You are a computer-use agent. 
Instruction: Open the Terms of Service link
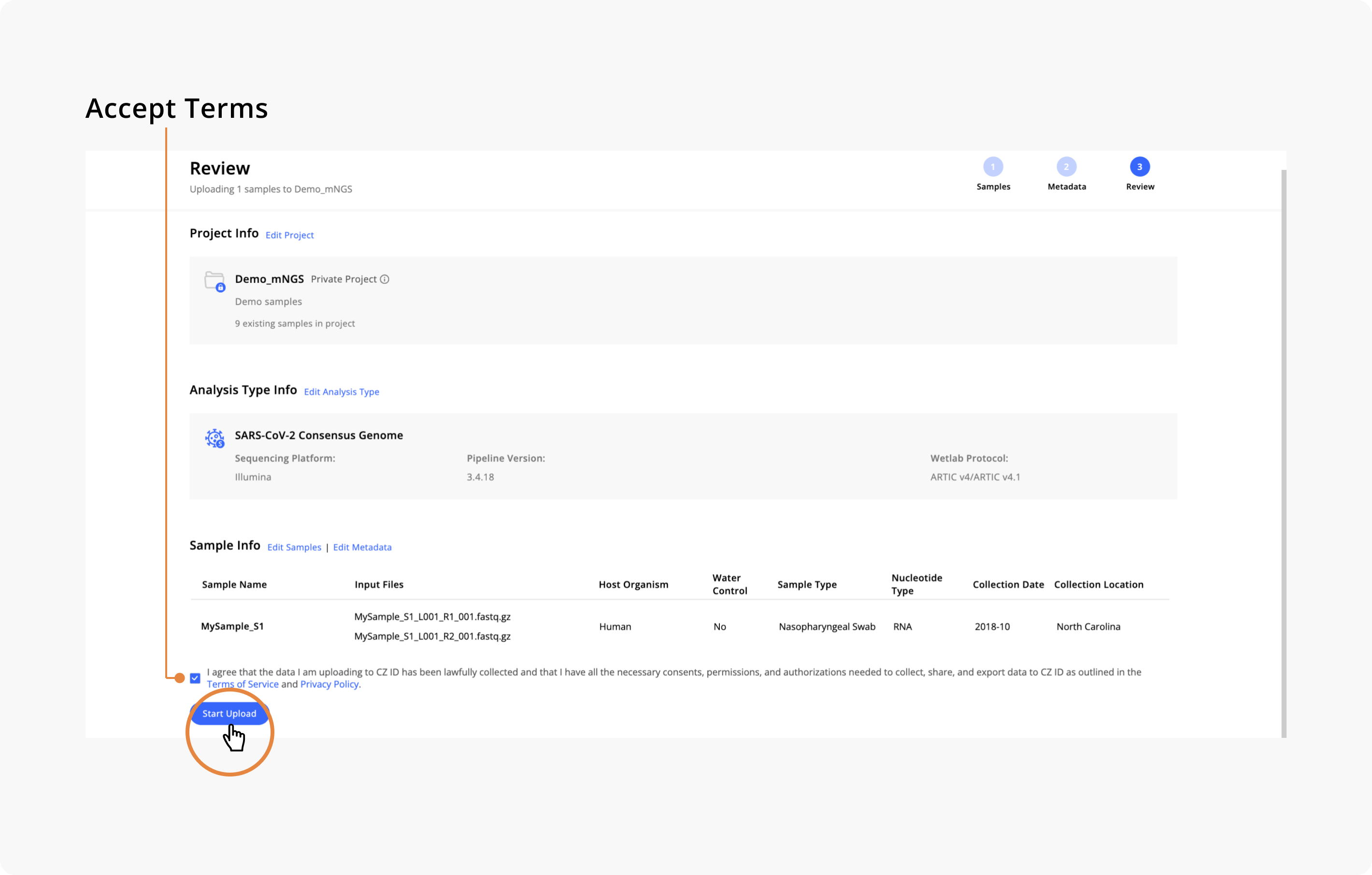pos(243,684)
